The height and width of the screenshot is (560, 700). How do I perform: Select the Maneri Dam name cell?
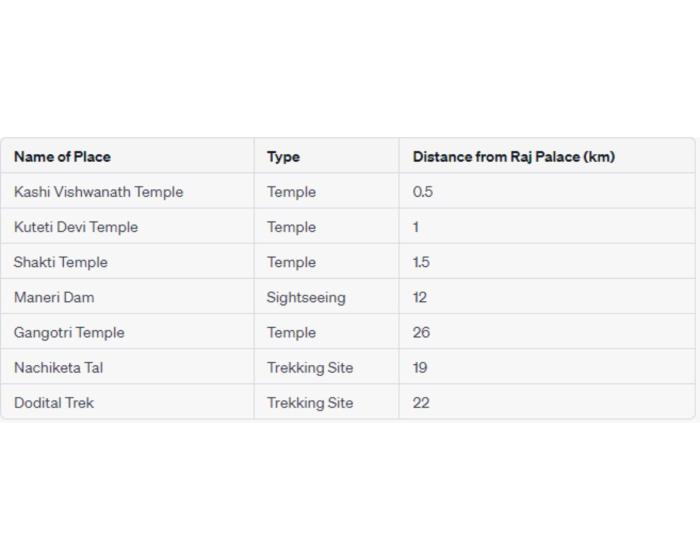pyautogui.click(x=54, y=297)
